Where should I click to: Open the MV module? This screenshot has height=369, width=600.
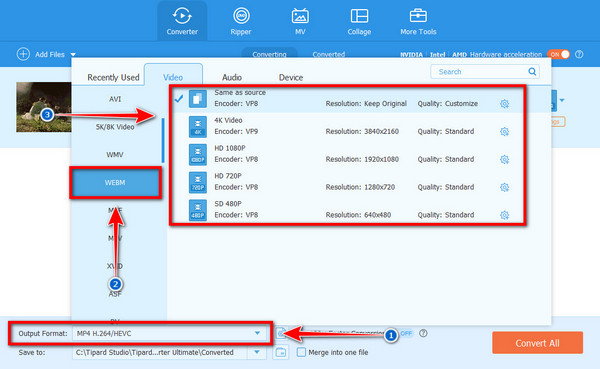tap(300, 21)
